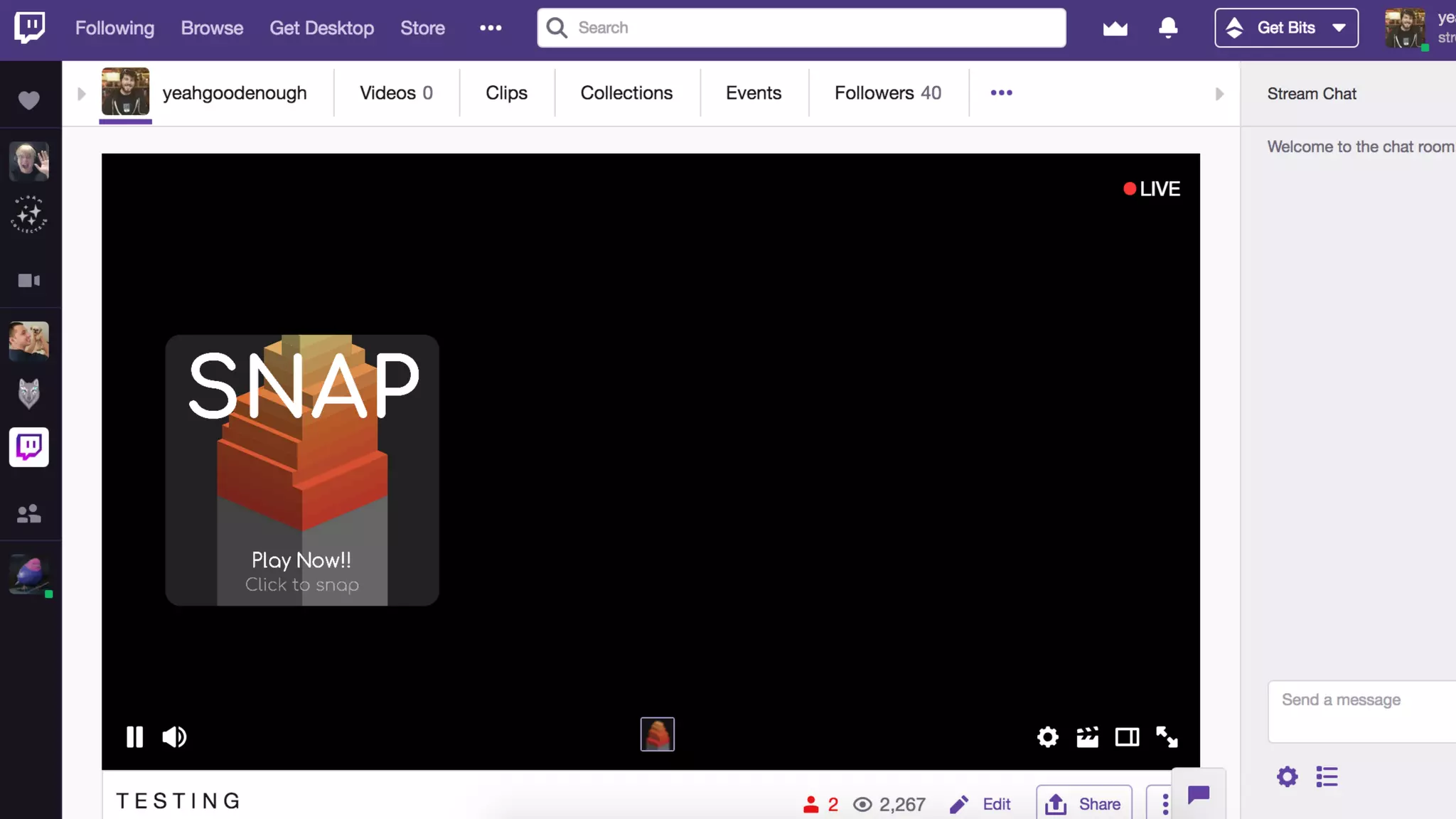Toggle theater mode

coord(1127,737)
